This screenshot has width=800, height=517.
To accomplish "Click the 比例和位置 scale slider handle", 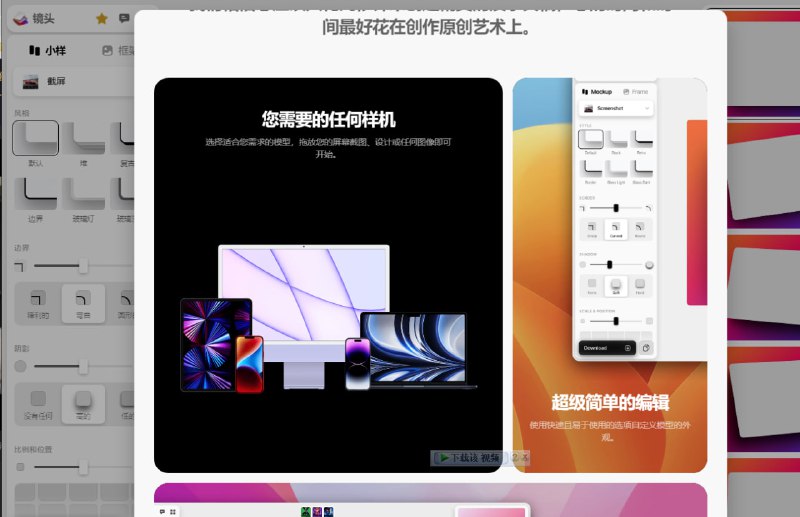I will [83, 467].
